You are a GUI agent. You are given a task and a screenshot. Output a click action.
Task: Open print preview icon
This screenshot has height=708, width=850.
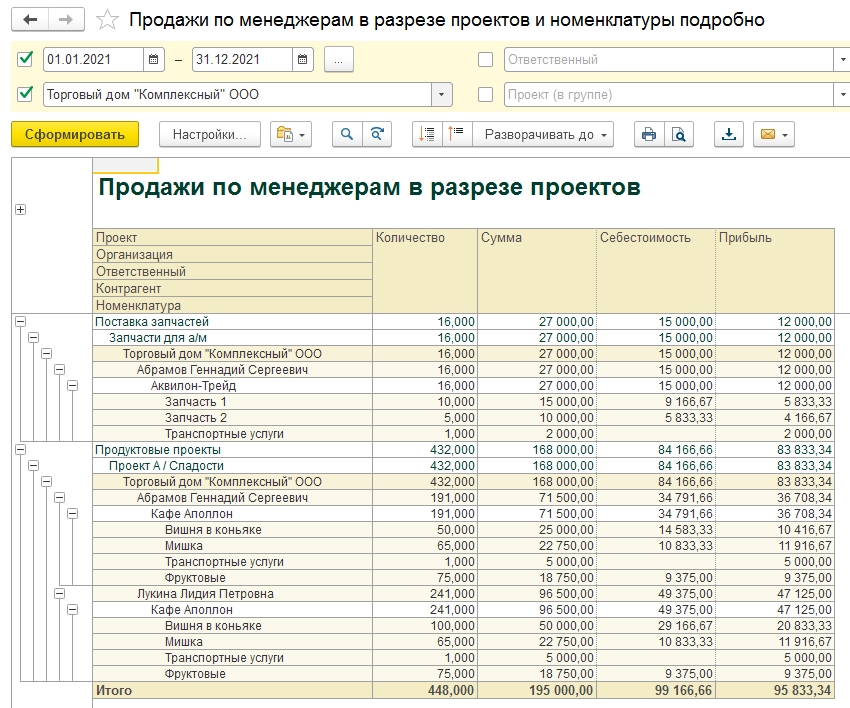tap(679, 134)
